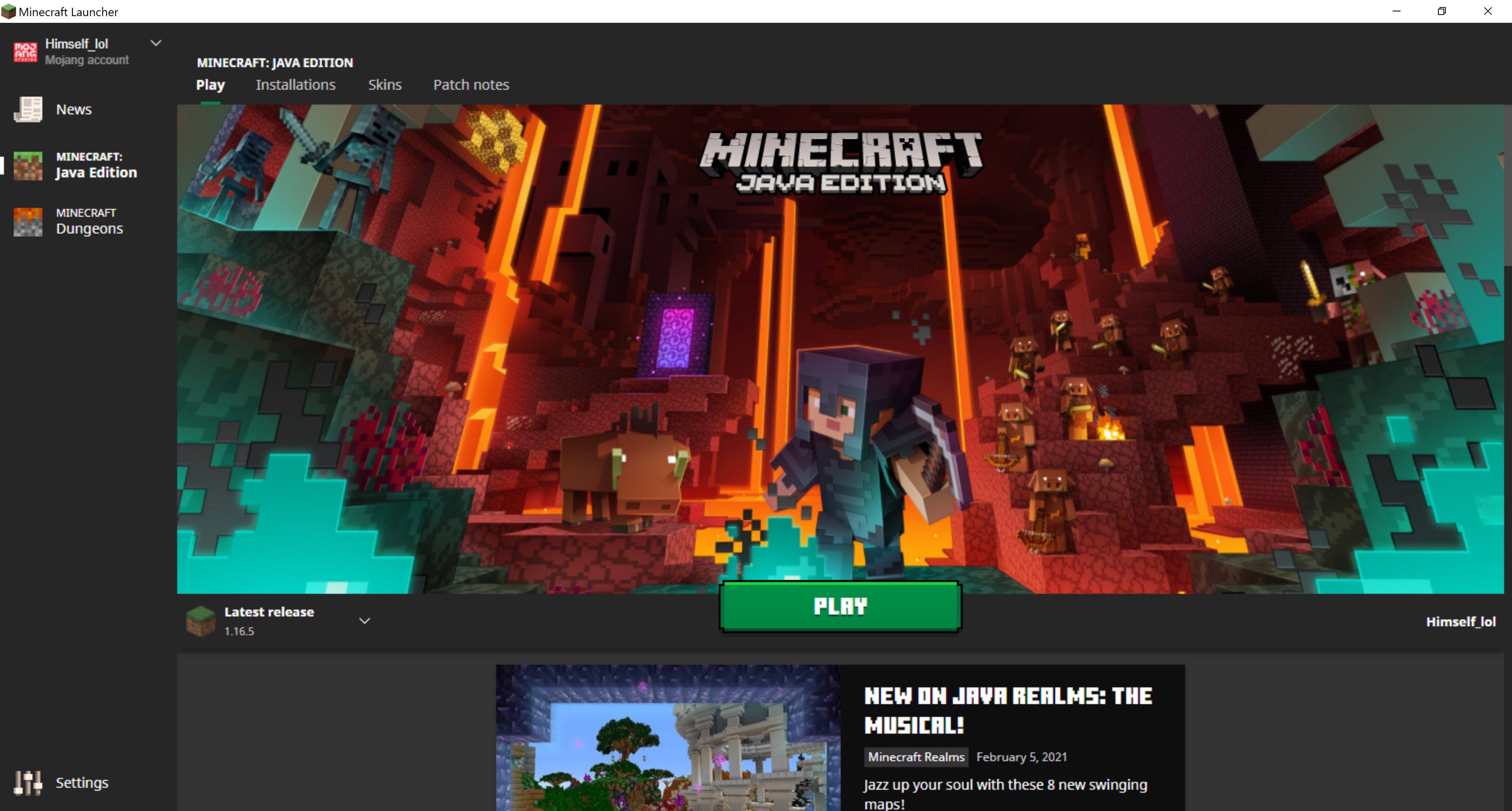Open Minecraft Dungeons sidebar icon
Image resolution: width=1512 pixels, height=811 pixels.
pos(28,222)
